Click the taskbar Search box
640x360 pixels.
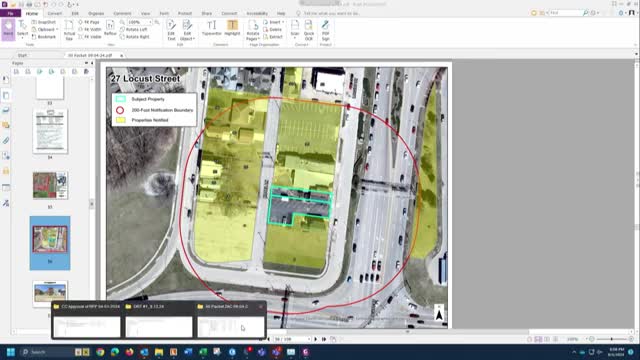pyautogui.click(x=46, y=352)
